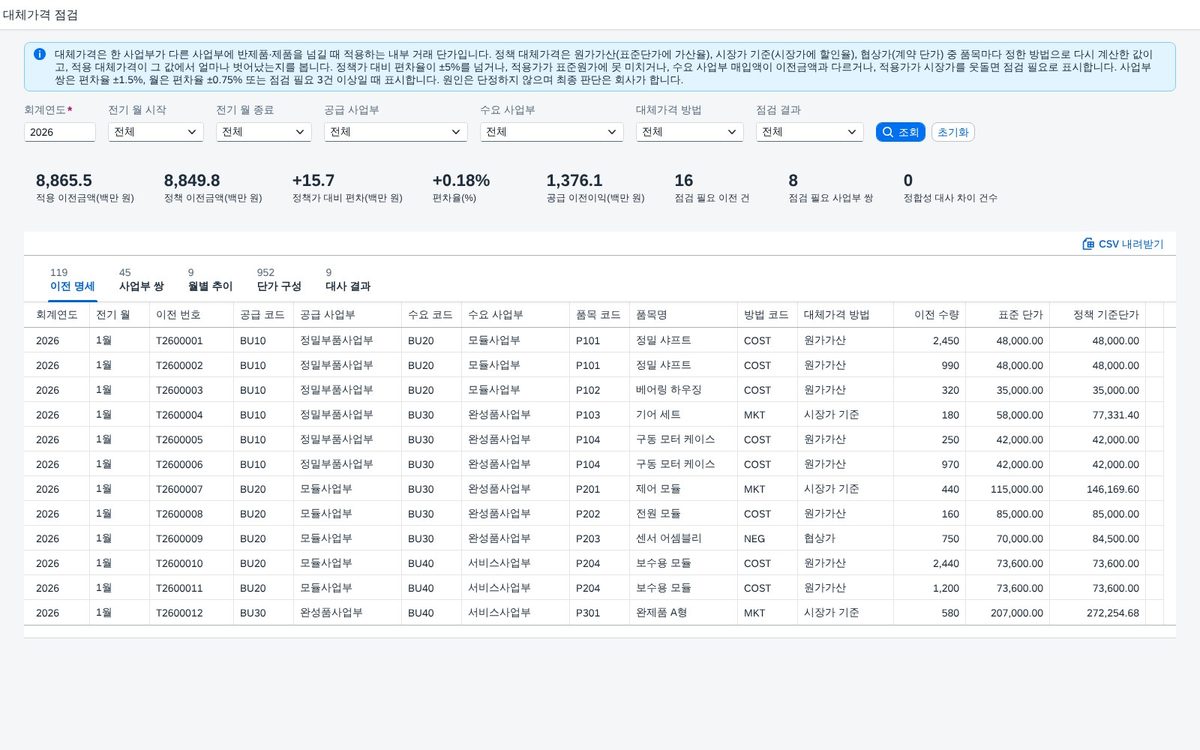The width and height of the screenshot is (1200, 750).
Task: Click the 16 점검 필요 이전 건 KPI
Action: point(712,187)
